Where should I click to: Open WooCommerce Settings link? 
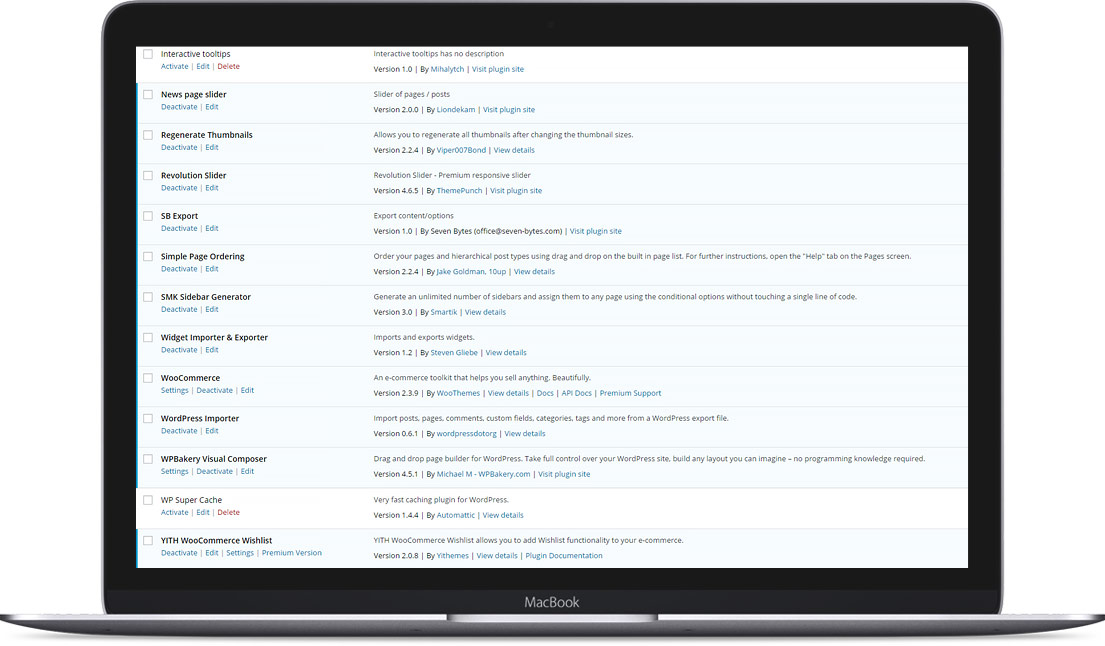[174, 391]
